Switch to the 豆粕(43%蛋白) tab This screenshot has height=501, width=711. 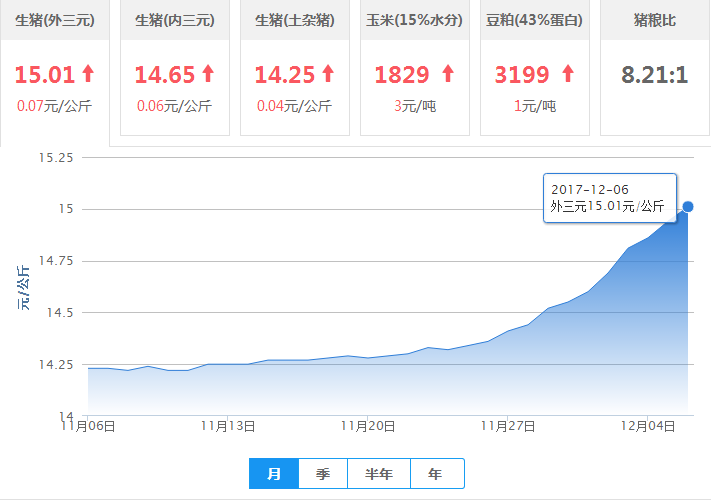pos(534,20)
